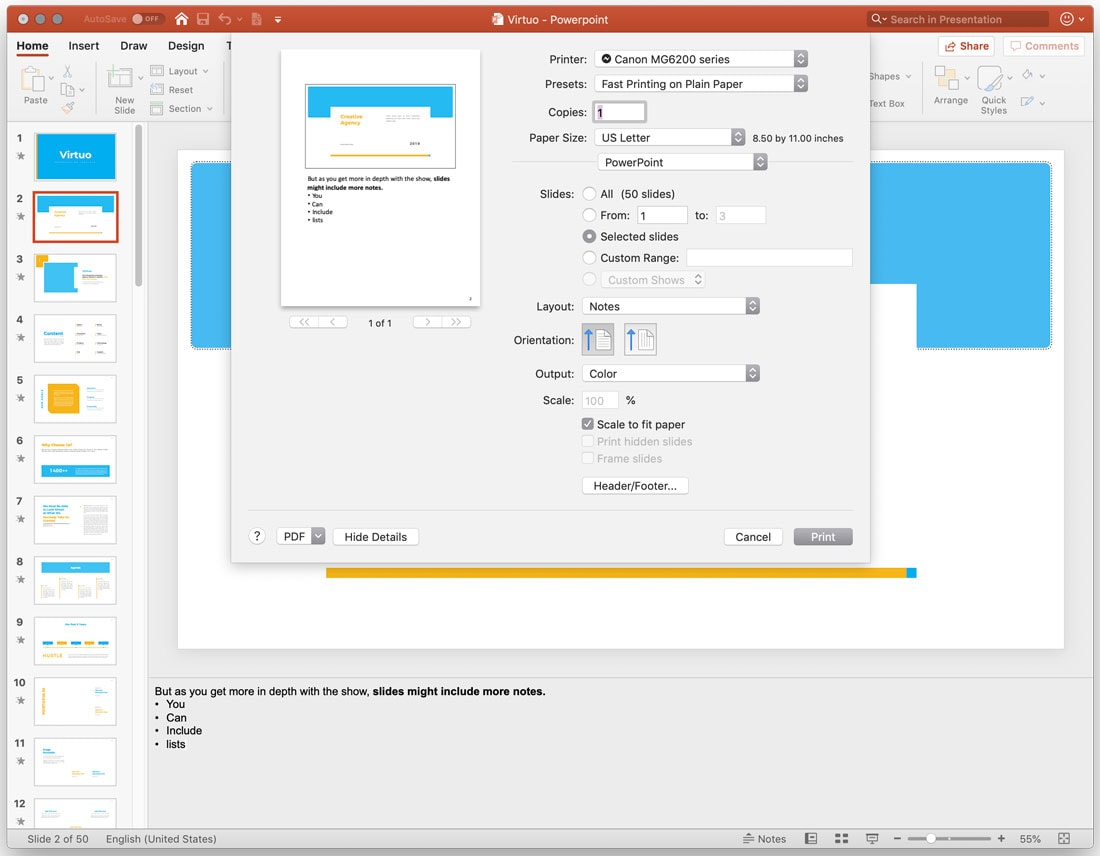The image size is (1100, 856).
Task: Select portrait orientation icon
Action: pyautogui.click(x=598, y=340)
